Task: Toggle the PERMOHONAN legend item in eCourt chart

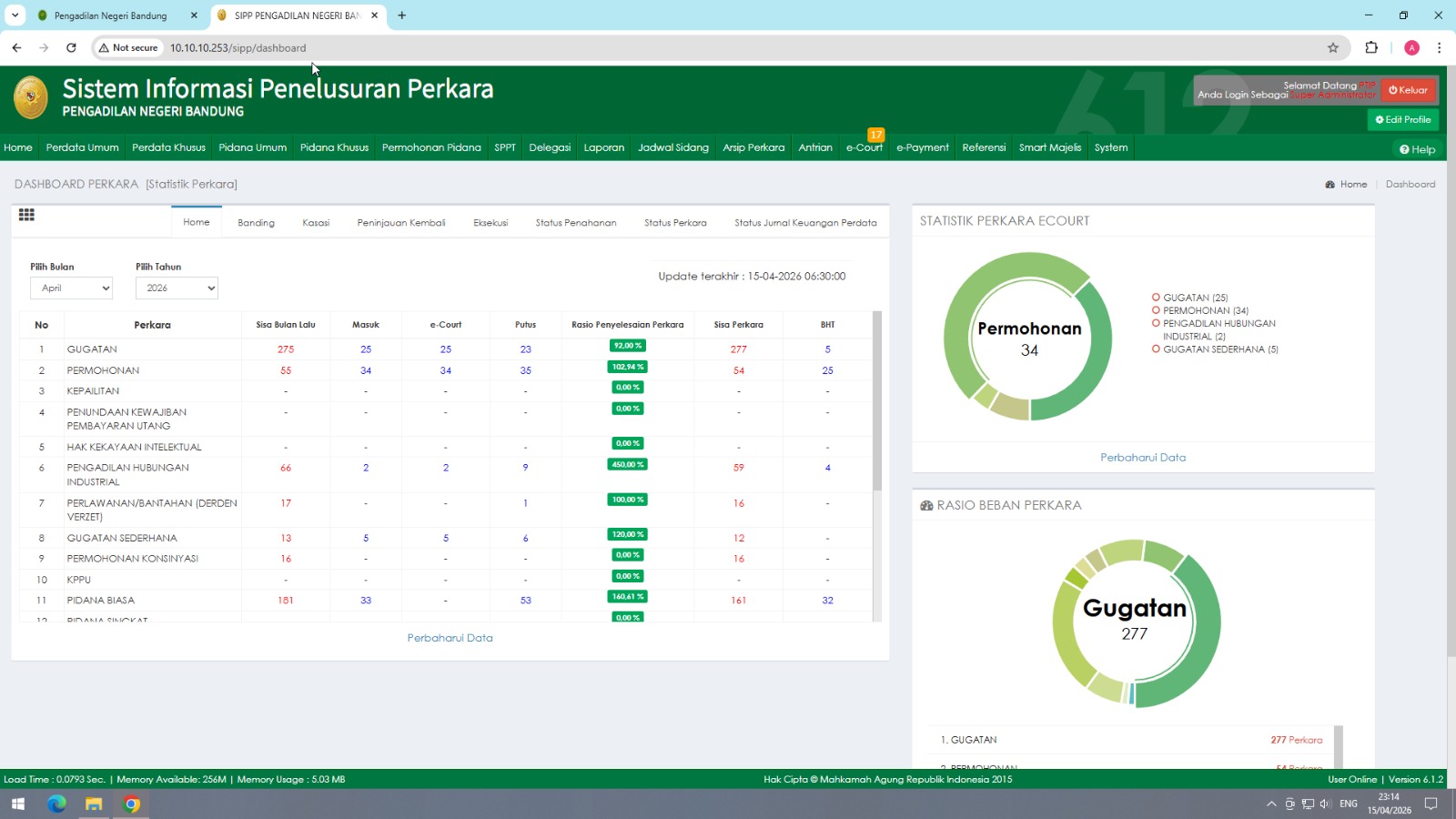Action: (1204, 310)
